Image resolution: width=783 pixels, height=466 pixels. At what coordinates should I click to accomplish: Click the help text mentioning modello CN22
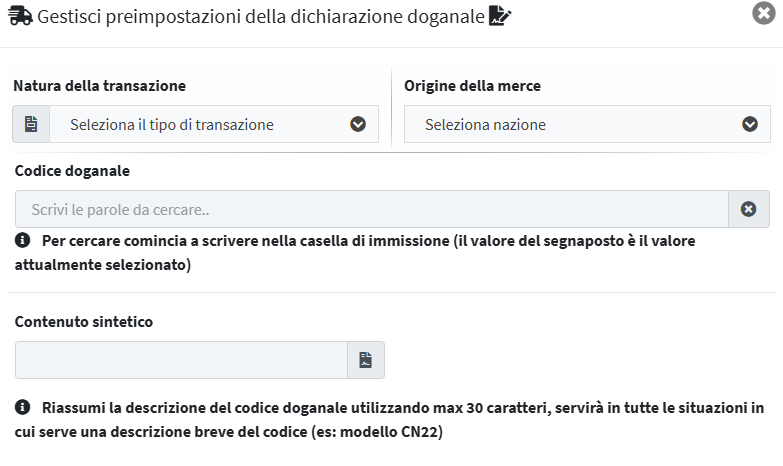[390, 420]
